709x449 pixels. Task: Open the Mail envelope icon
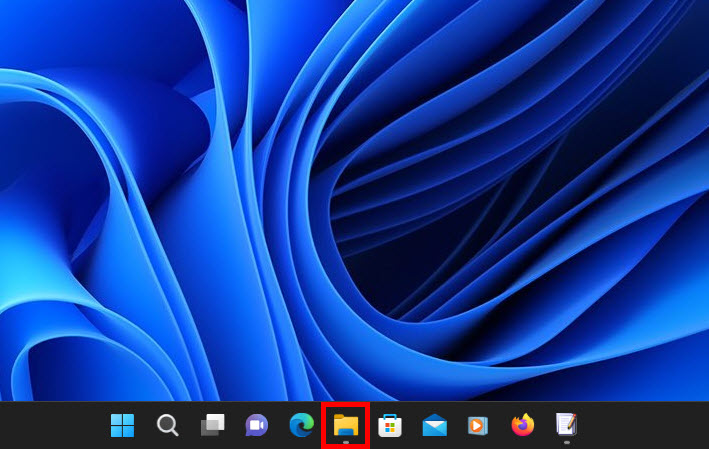pos(434,425)
